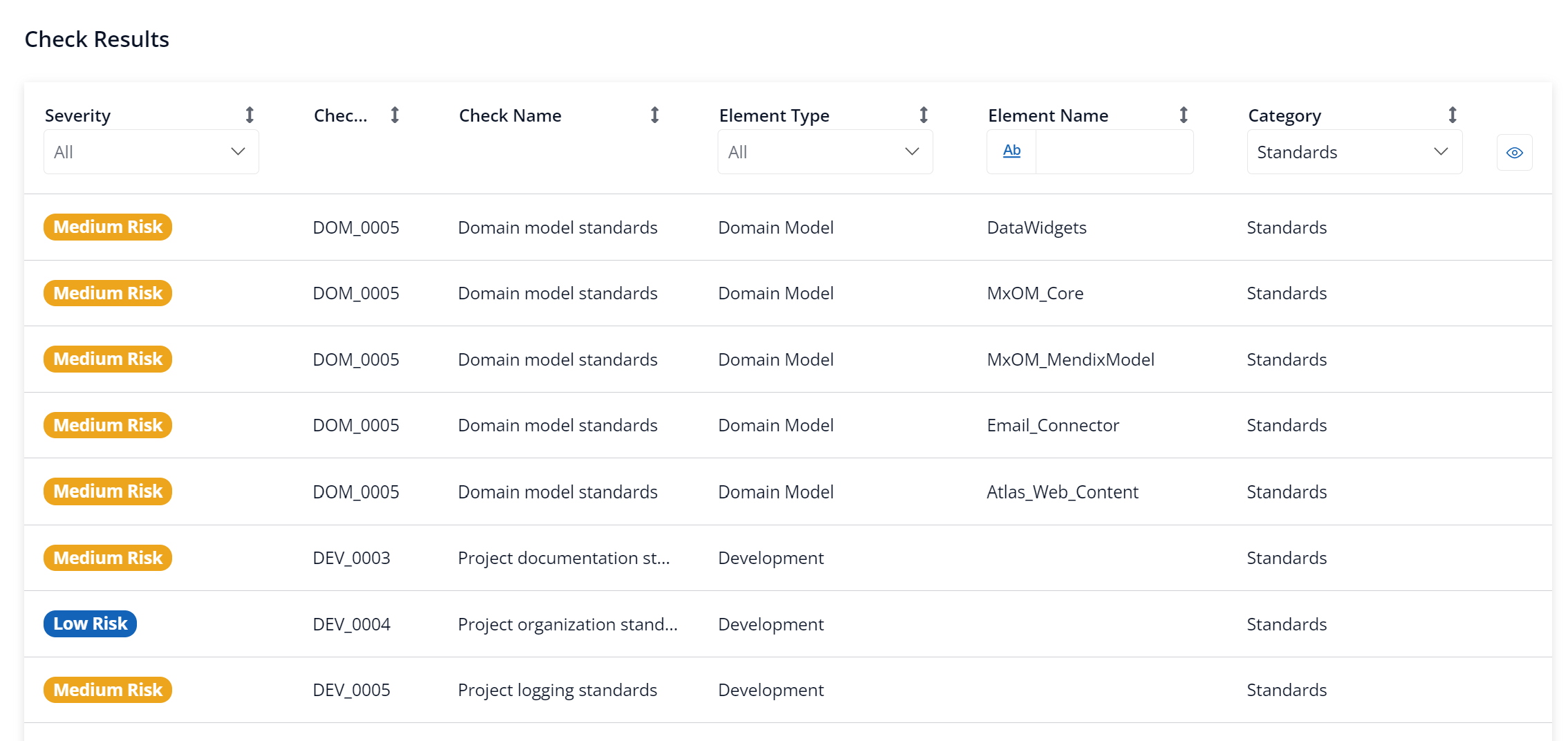The height and width of the screenshot is (741, 1568).
Task: Open the Category dropdown showing Standards
Action: (1354, 152)
